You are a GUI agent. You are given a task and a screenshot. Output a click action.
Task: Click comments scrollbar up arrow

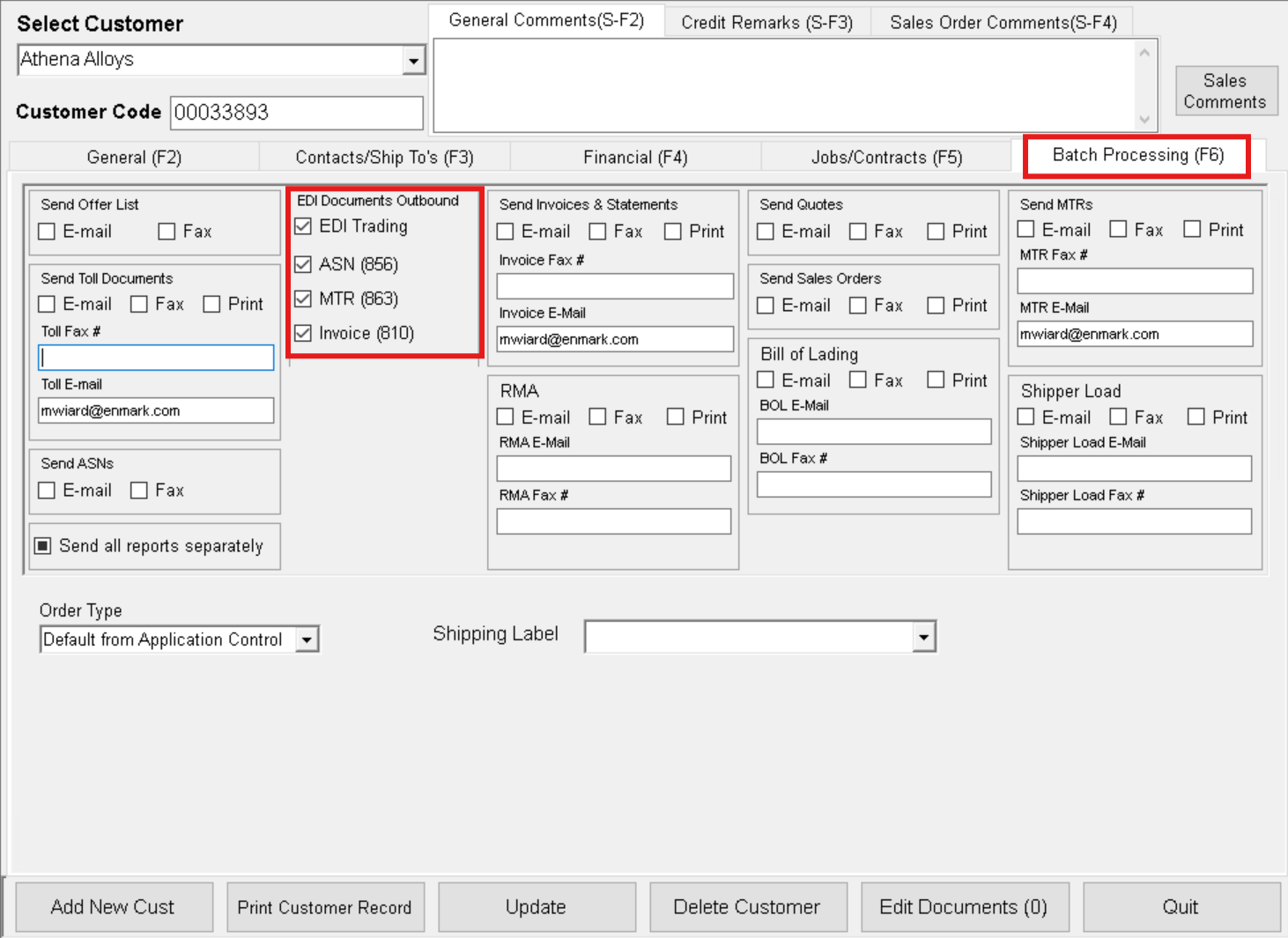(1144, 53)
